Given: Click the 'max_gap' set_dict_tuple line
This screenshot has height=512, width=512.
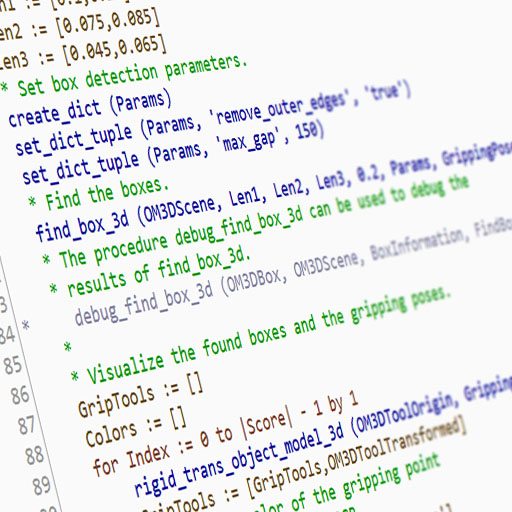Looking at the screenshot, I should tap(173, 153).
